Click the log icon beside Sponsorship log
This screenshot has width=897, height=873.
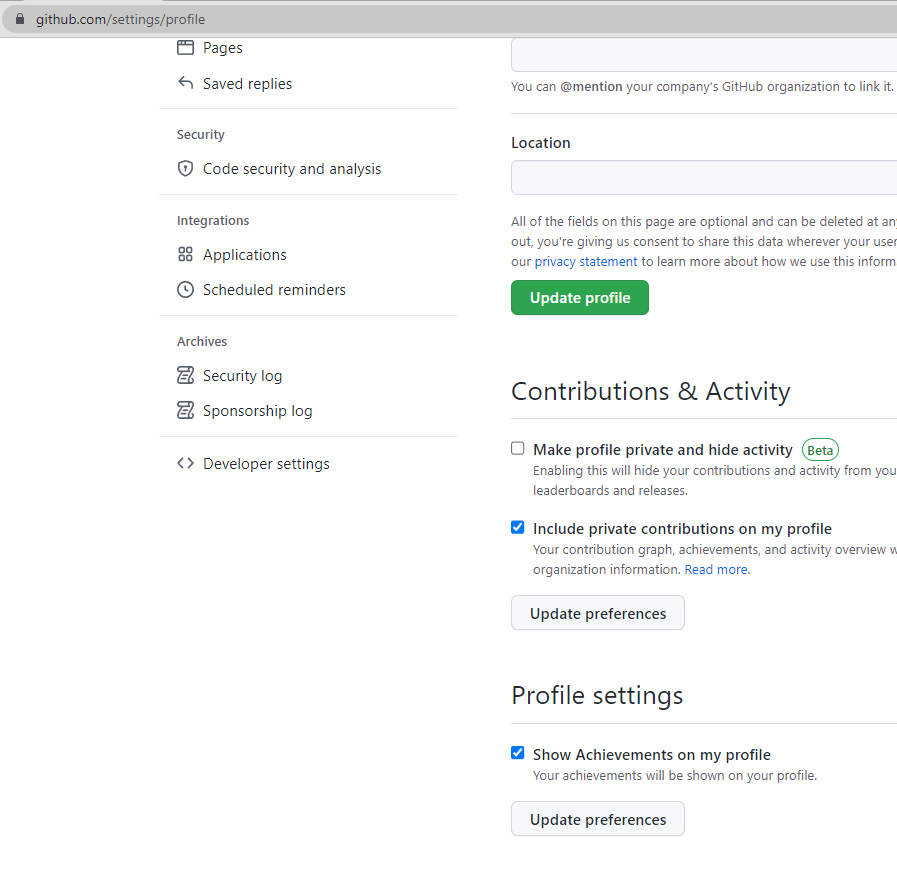[x=185, y=410]
